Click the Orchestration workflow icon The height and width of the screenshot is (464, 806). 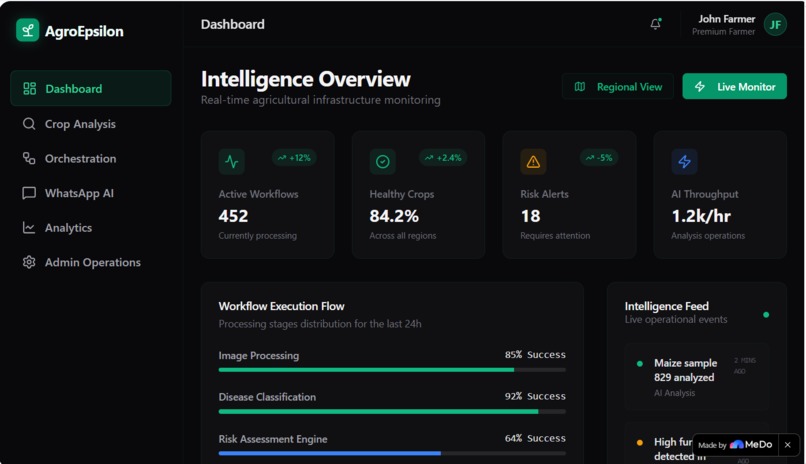(x=29, y=158)
